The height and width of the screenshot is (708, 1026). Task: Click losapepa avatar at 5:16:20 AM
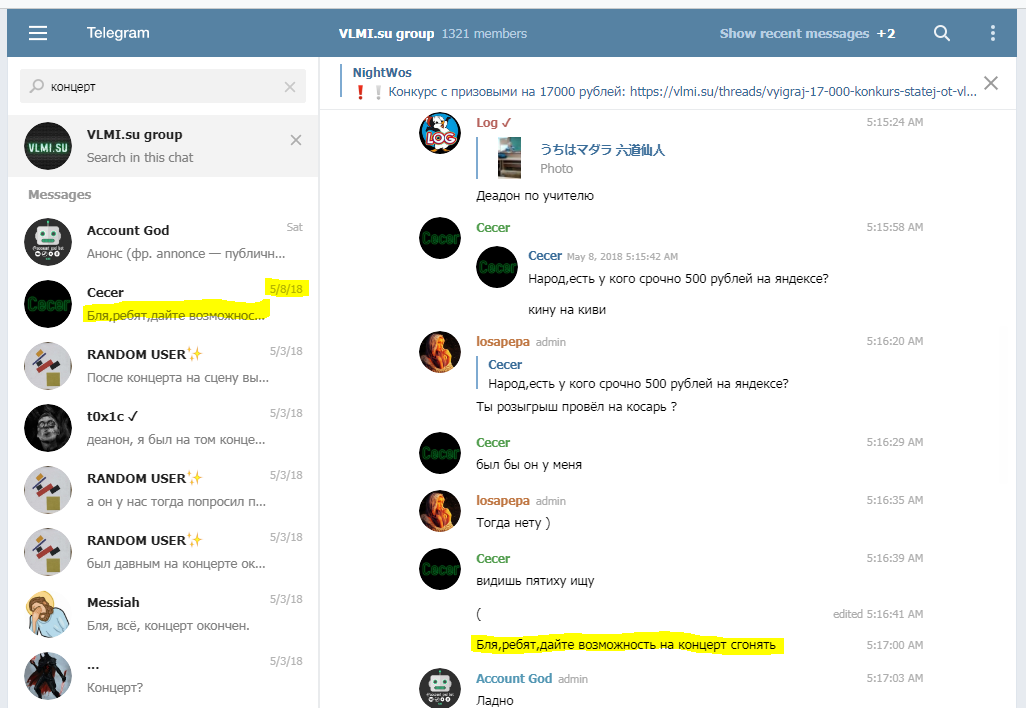coord(440,352)
